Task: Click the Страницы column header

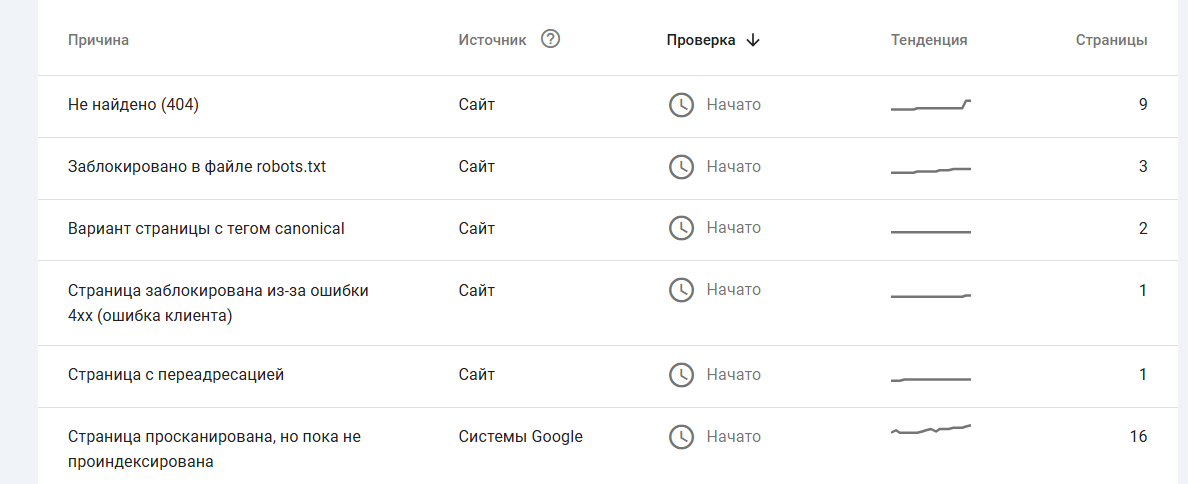Action: point(1111,40)
